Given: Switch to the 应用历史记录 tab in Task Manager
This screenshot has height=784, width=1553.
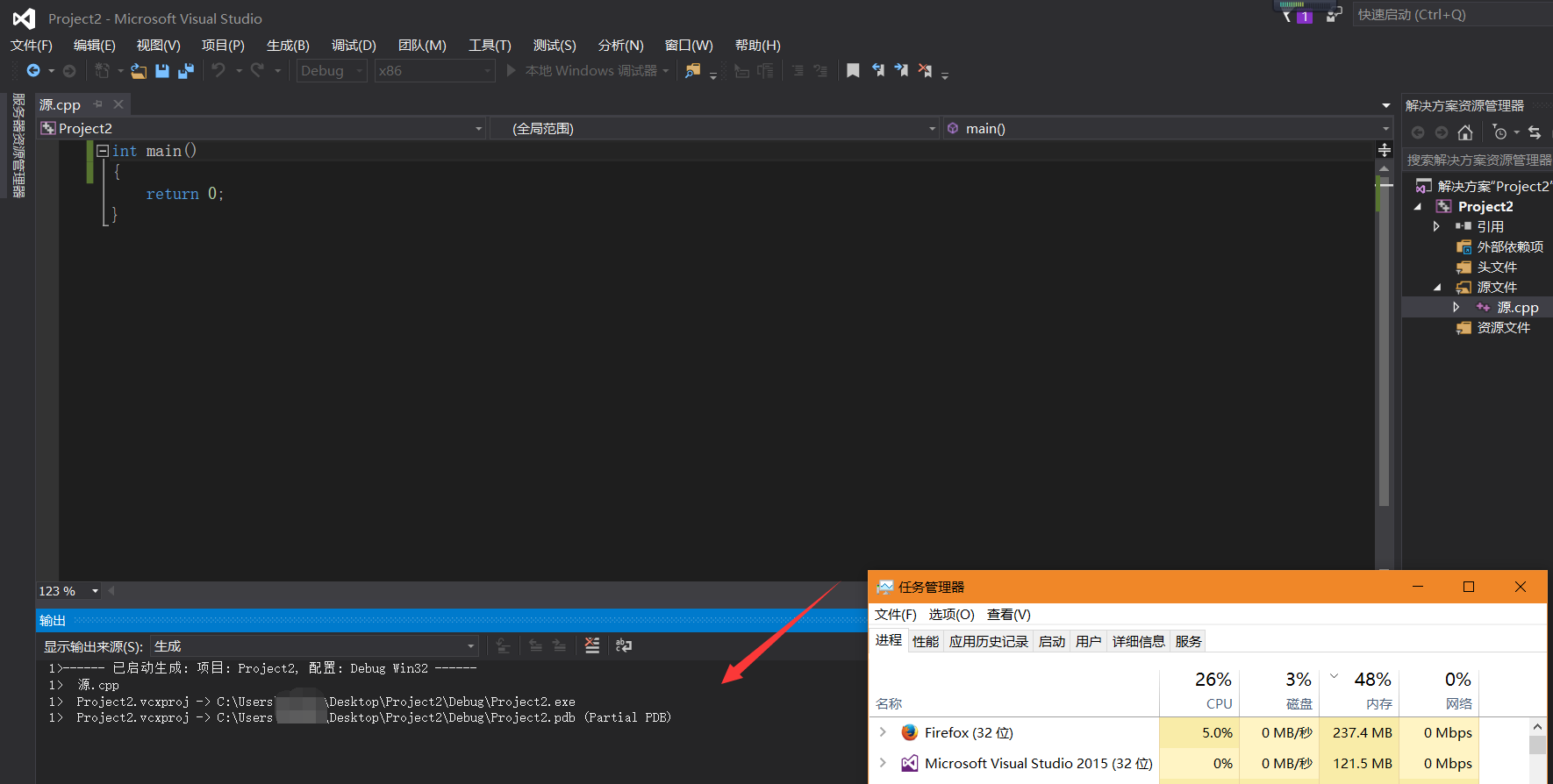Looking at the screenshot, I should [988, 641].
